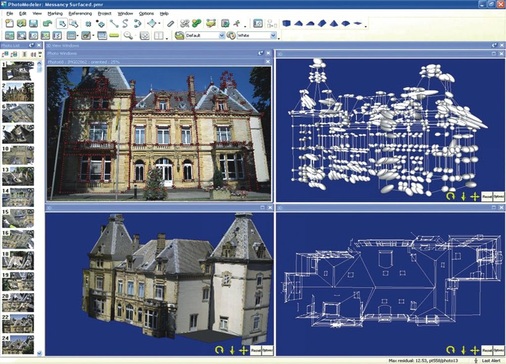Open the Edit menu

click(23, 13)
